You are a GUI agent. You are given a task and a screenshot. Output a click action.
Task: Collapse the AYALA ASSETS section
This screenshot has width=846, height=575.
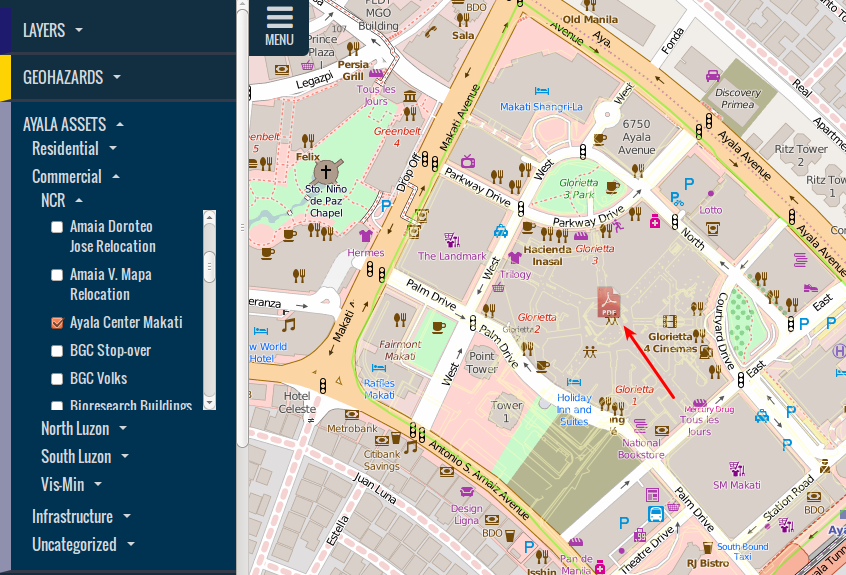(73, 124)
